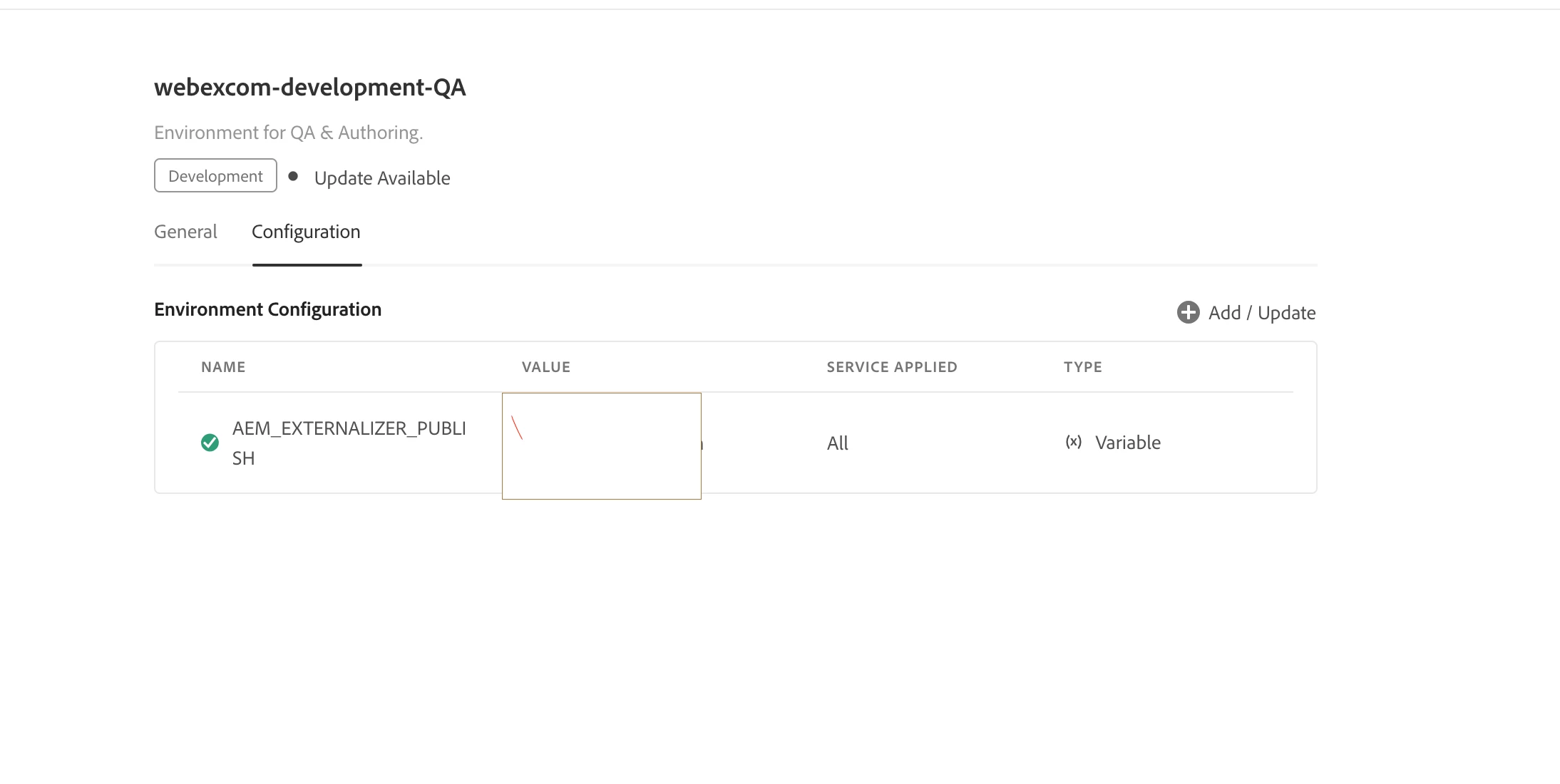Click the Environment for QA & Authoring description
Image resolution: width=1560 pixels, height=784 pixels.
pyautogui.click(x=288, y=133)
